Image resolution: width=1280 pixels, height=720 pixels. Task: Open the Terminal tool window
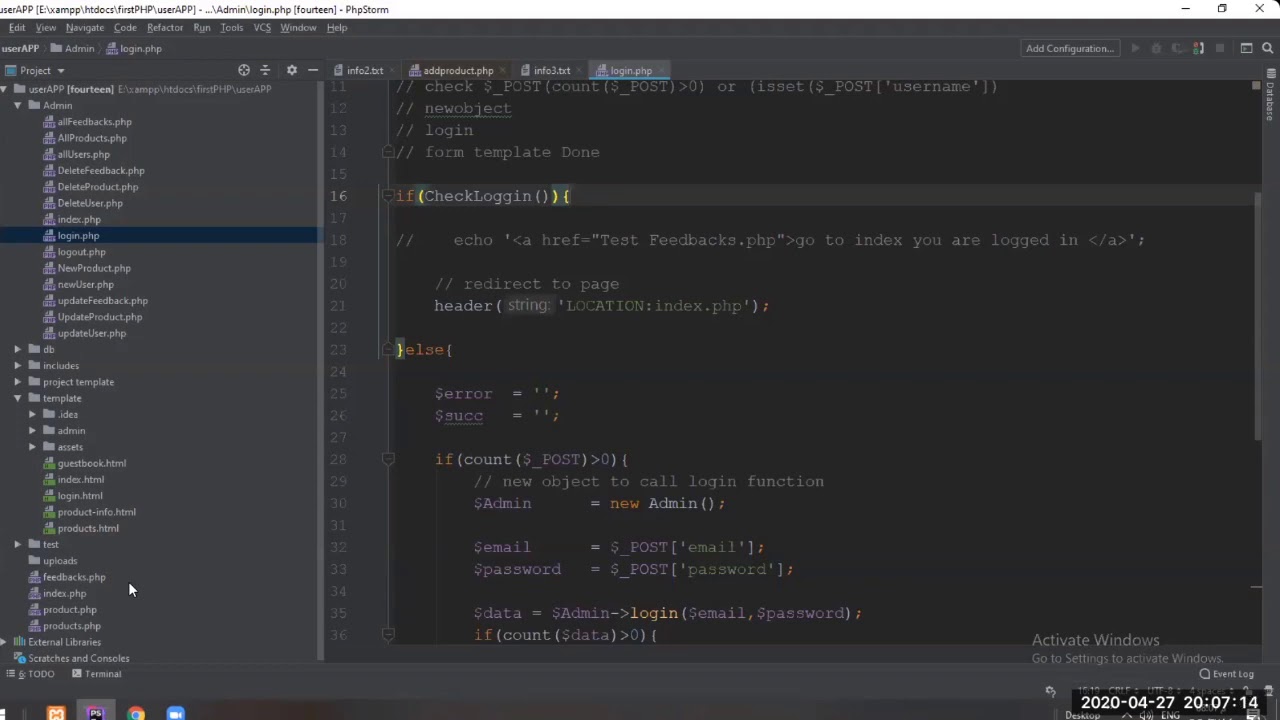pos(96,674)
